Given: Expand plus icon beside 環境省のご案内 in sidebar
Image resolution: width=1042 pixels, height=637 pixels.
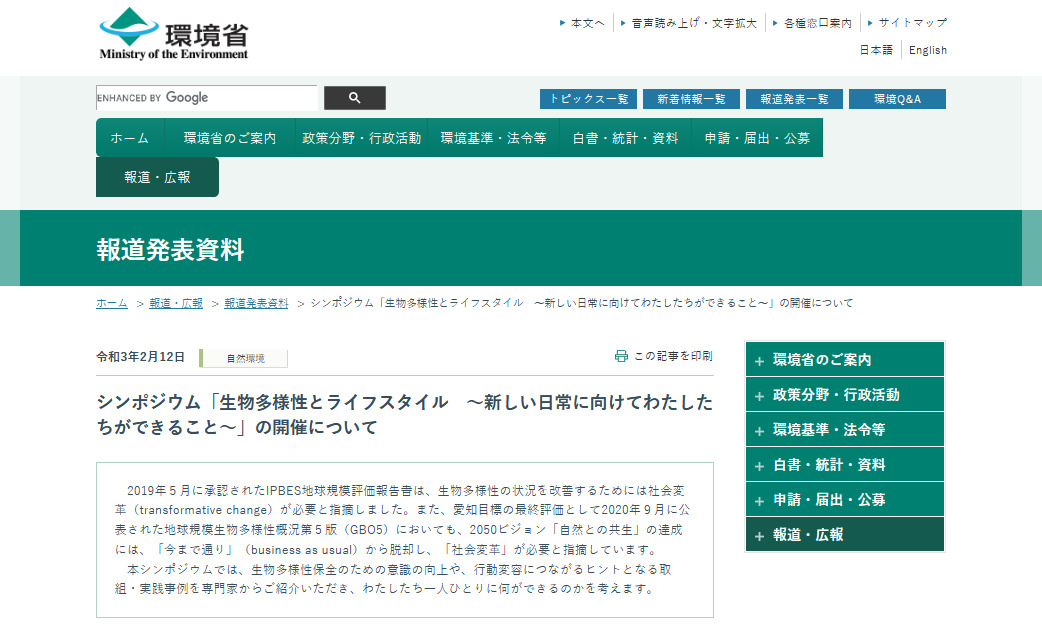Looking at the screenshot, I should coord(760,361).
